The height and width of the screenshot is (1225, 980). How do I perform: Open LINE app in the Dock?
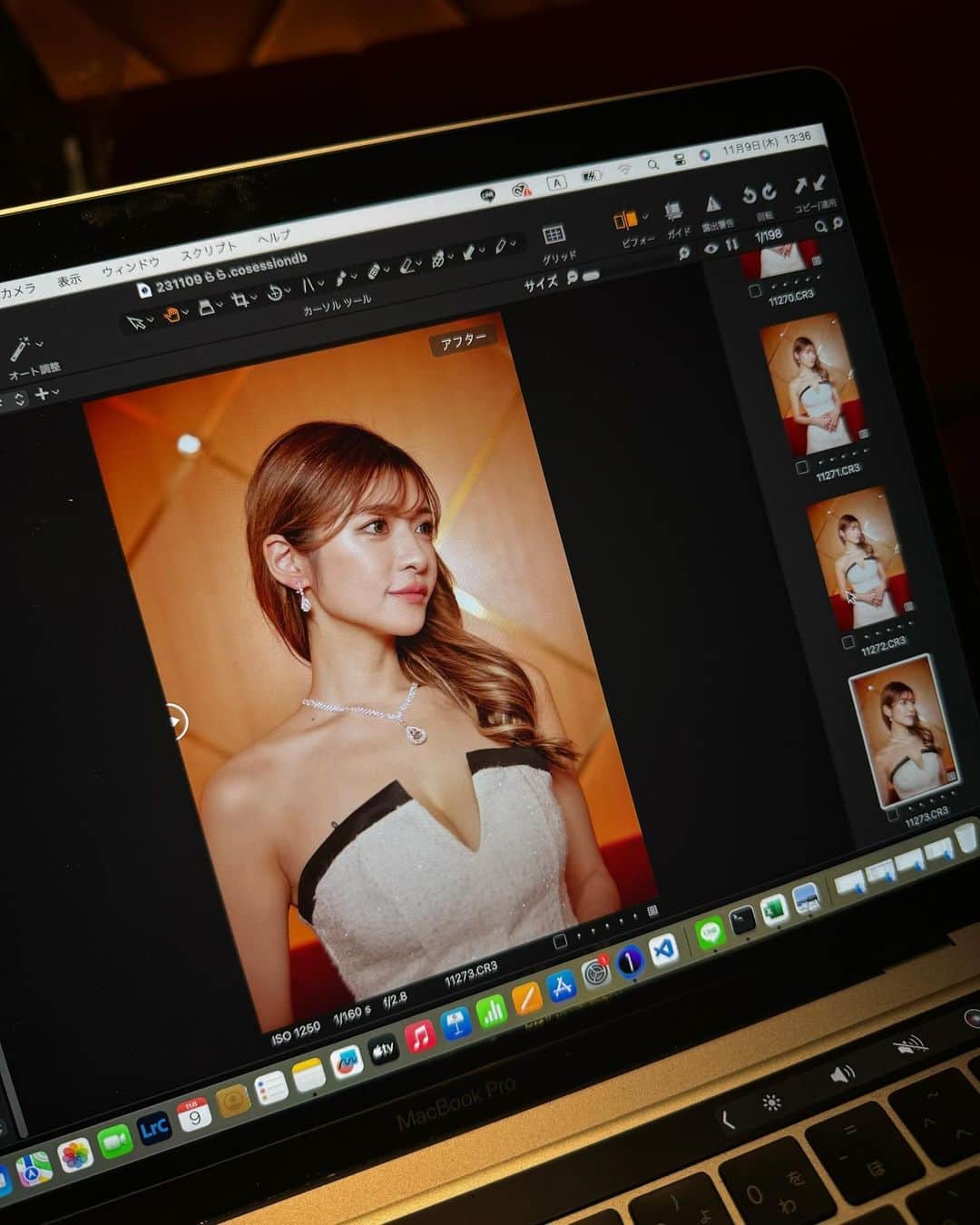710,931
